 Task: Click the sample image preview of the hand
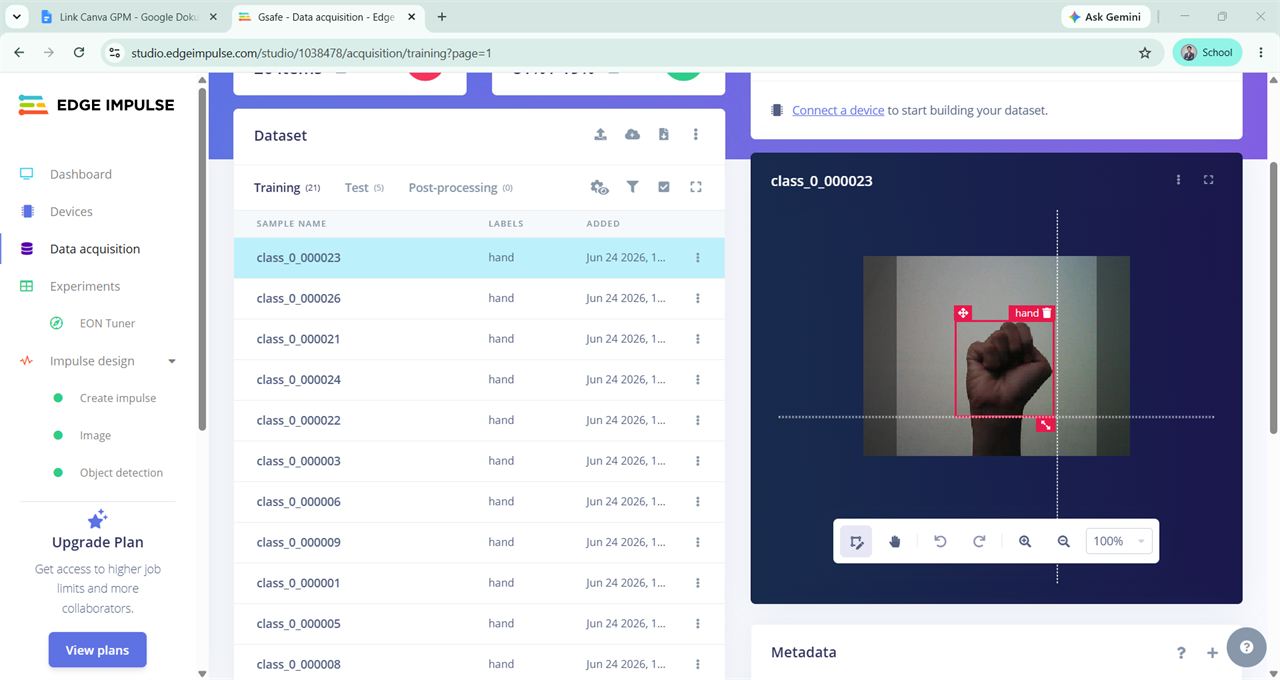pyautogui.click(x=996, y=356)
